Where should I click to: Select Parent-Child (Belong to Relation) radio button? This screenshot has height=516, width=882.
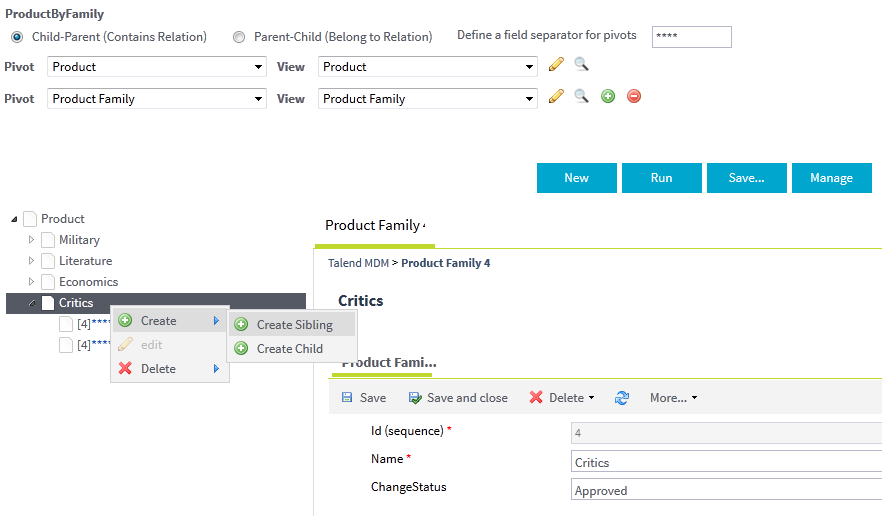(x=239, y=37)
